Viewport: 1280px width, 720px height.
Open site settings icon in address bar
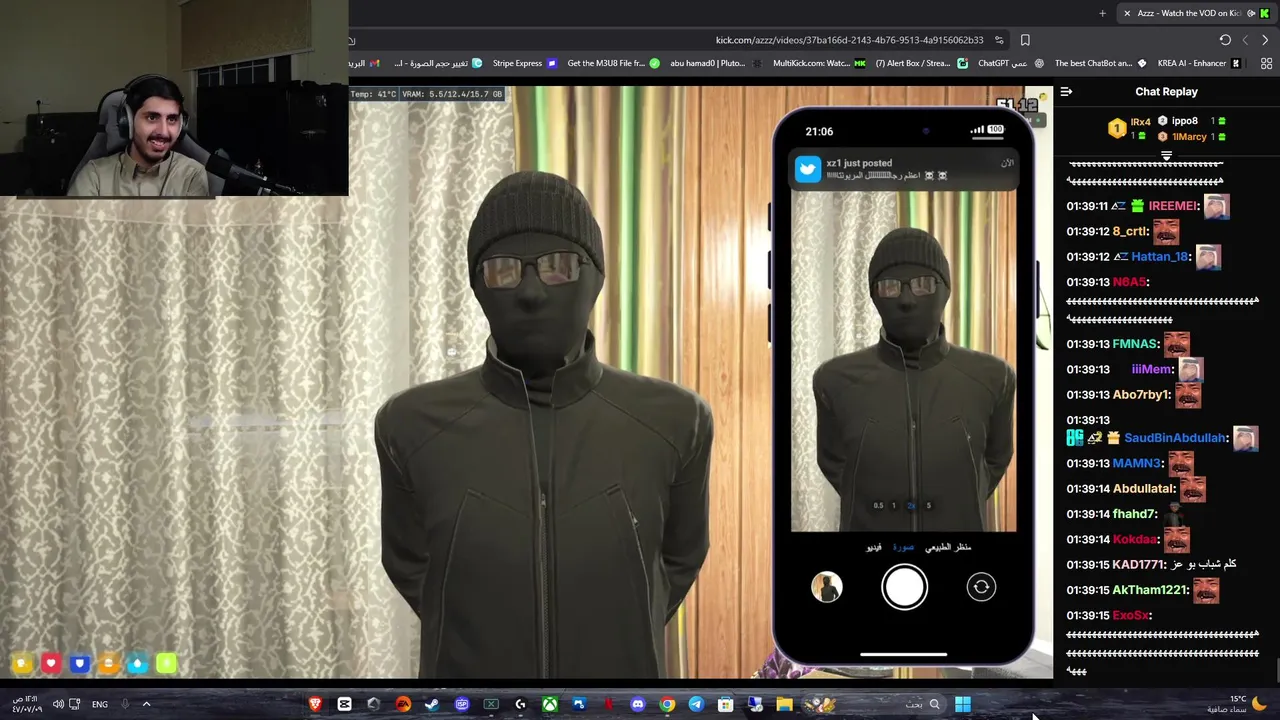[998, 40]
